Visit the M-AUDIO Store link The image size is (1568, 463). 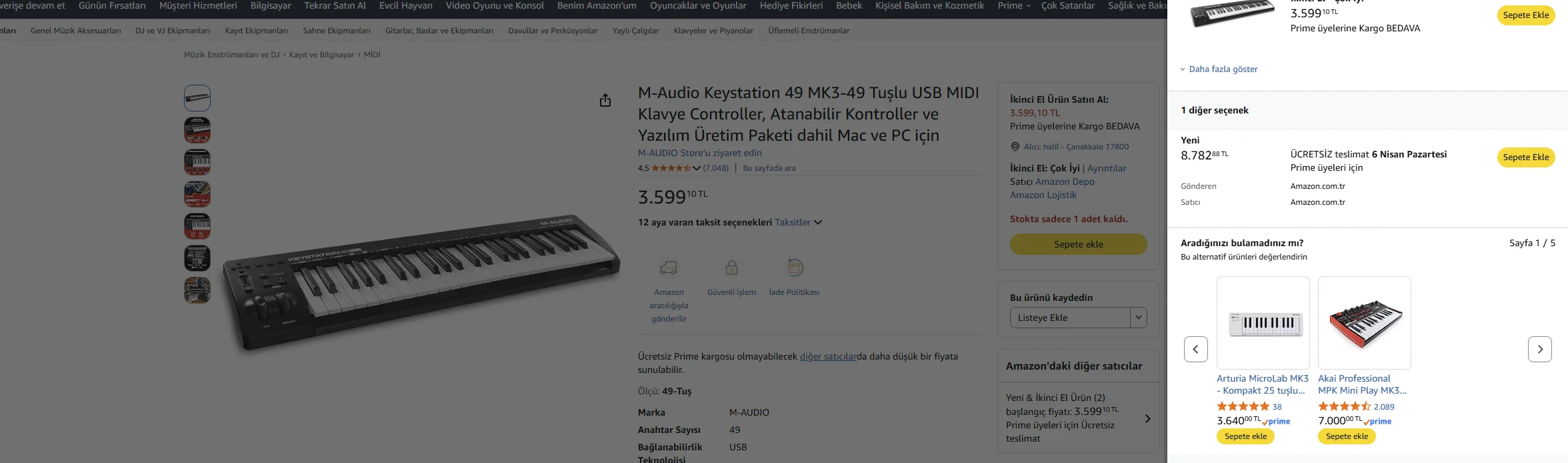tap(699, 153)
